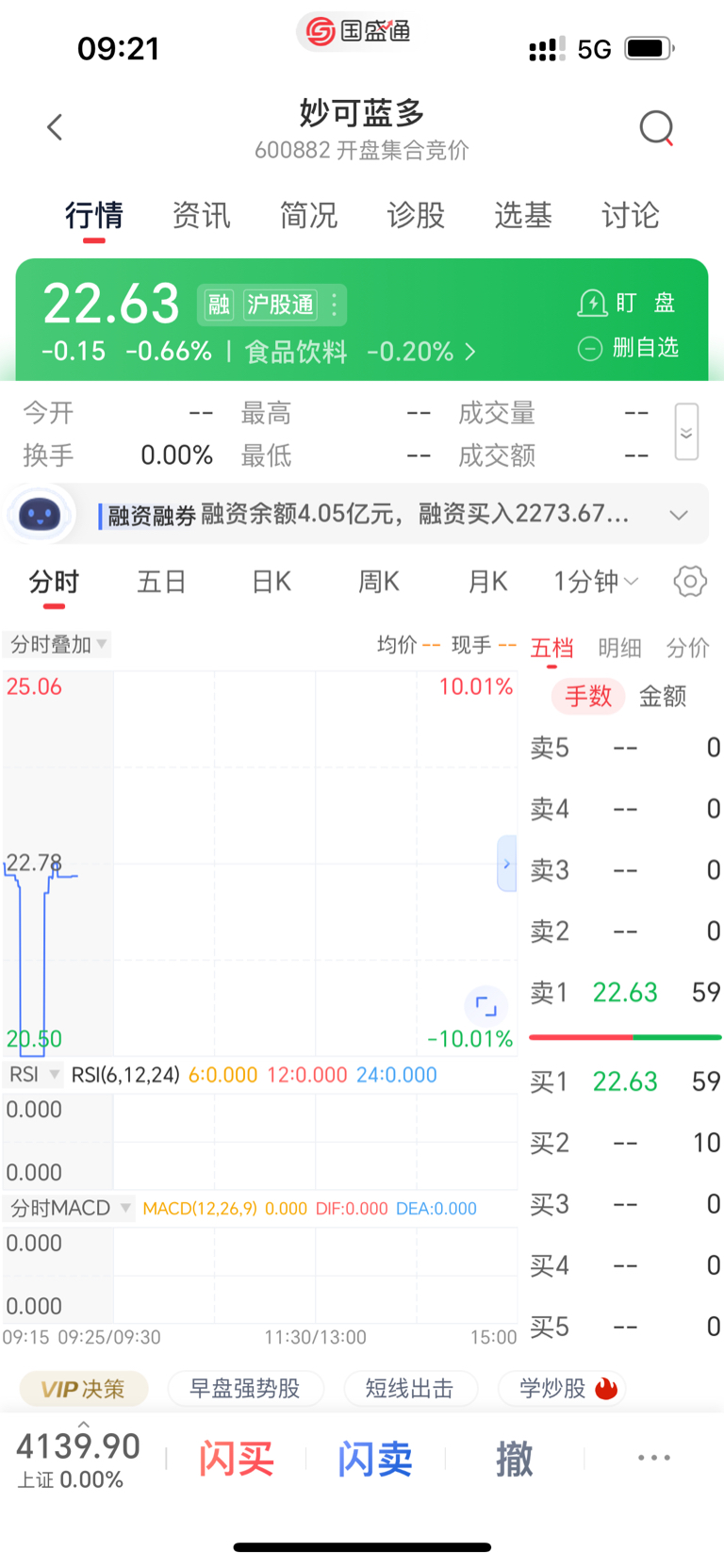Show the 五档 order book tab
The width and height of the screenshot is (724, 1568).
pos(551,648)
